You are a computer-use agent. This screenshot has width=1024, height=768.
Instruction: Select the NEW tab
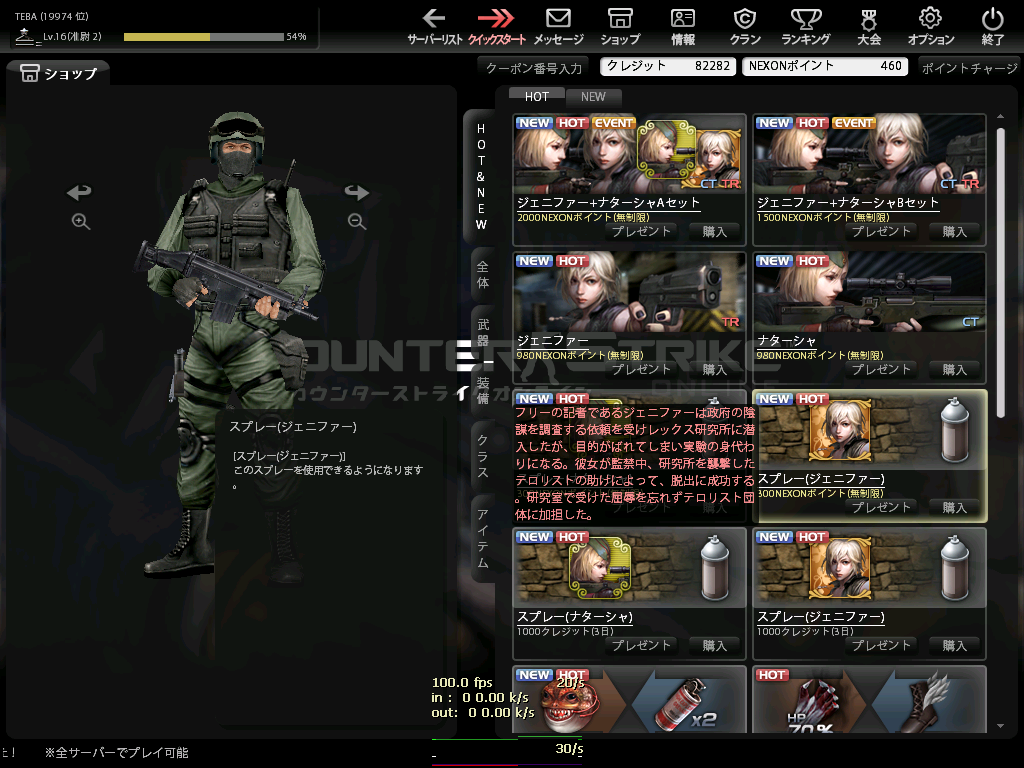pyautogui.click(x=593, y=97)
